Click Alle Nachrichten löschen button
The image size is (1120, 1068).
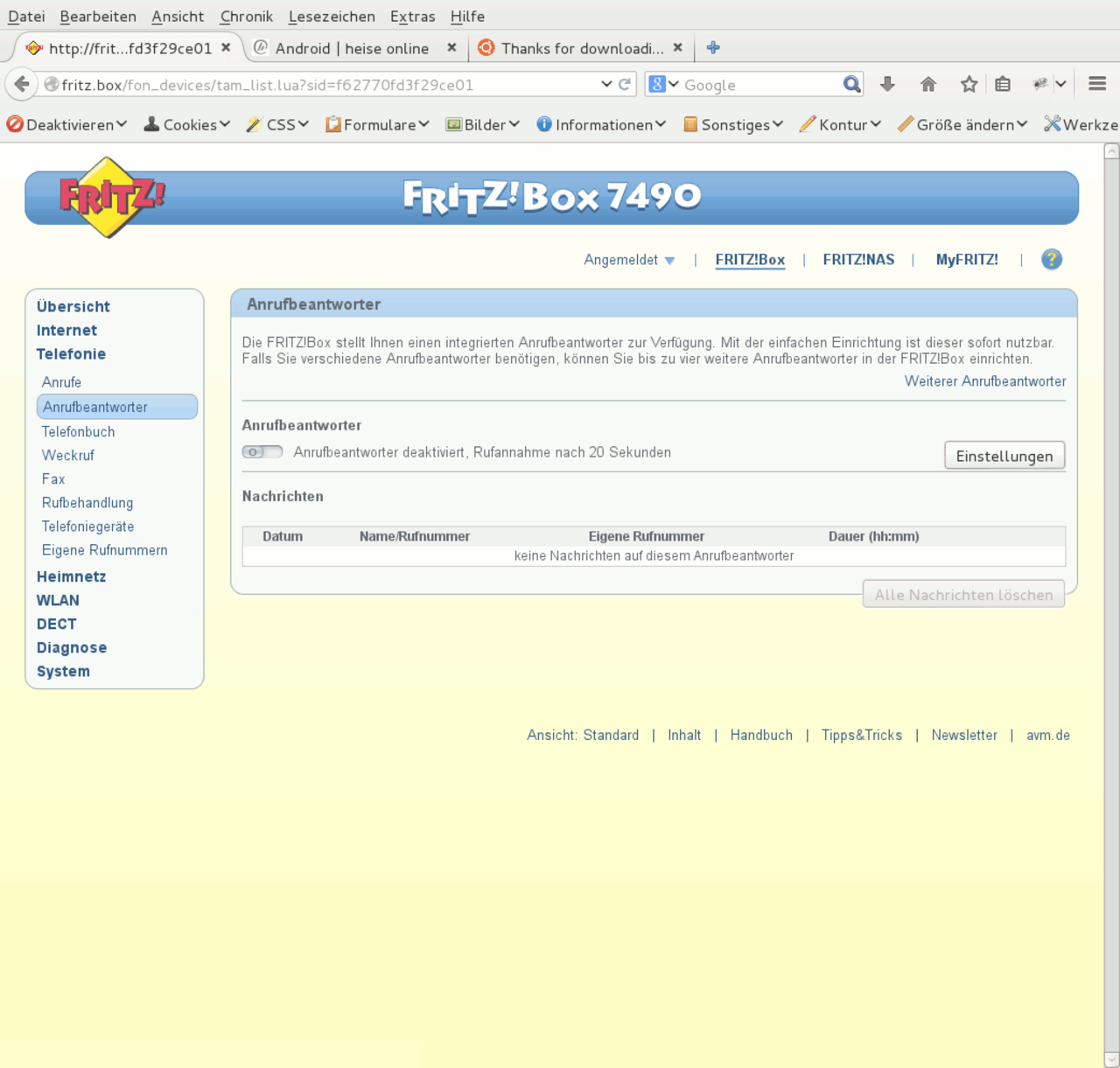coord(963,594)
